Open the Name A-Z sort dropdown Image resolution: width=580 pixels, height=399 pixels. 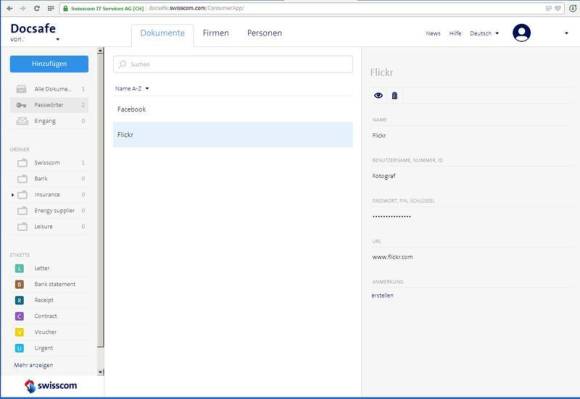tap(132, 88)
